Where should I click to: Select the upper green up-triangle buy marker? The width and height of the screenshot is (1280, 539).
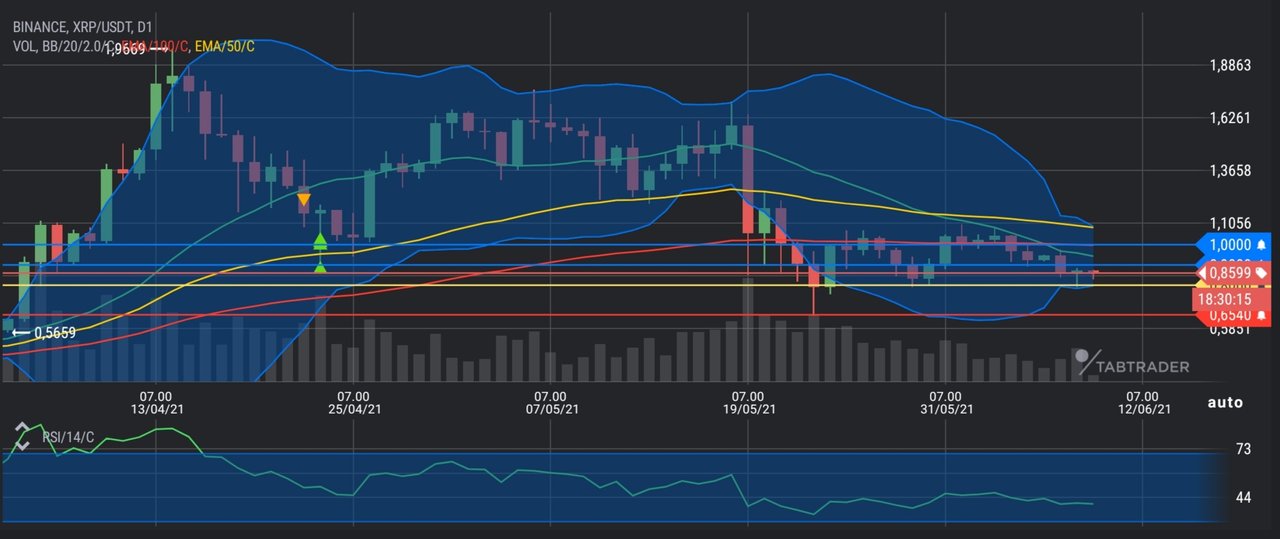click(320, 241)
